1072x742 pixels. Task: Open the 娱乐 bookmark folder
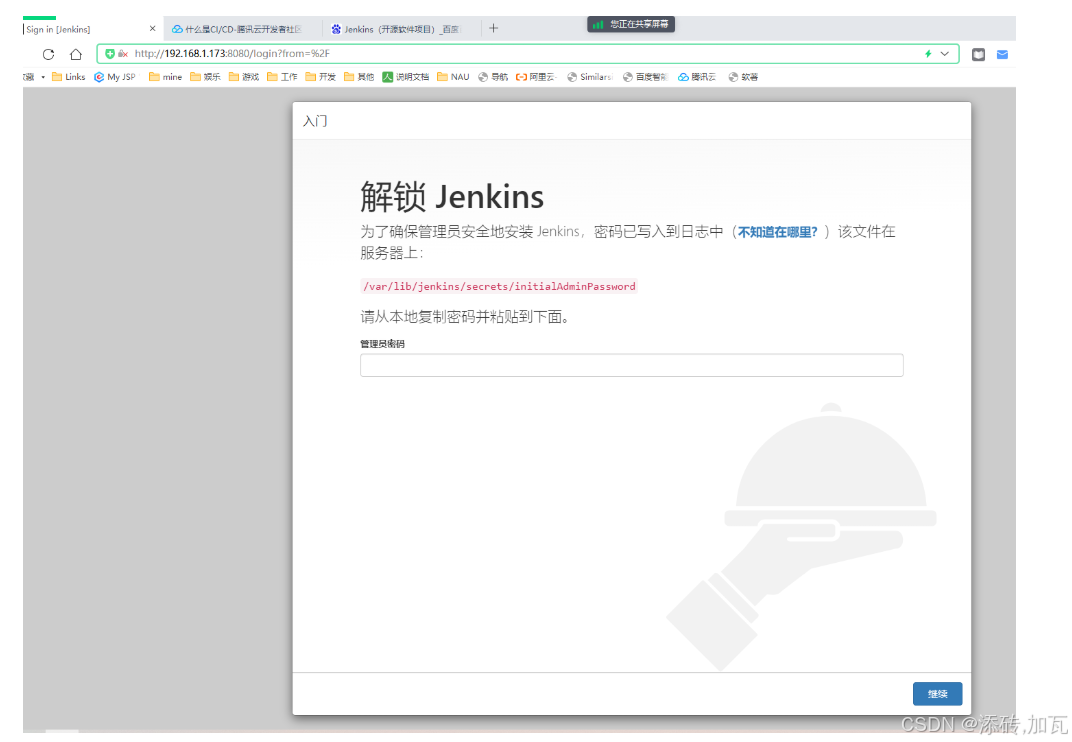205,77
